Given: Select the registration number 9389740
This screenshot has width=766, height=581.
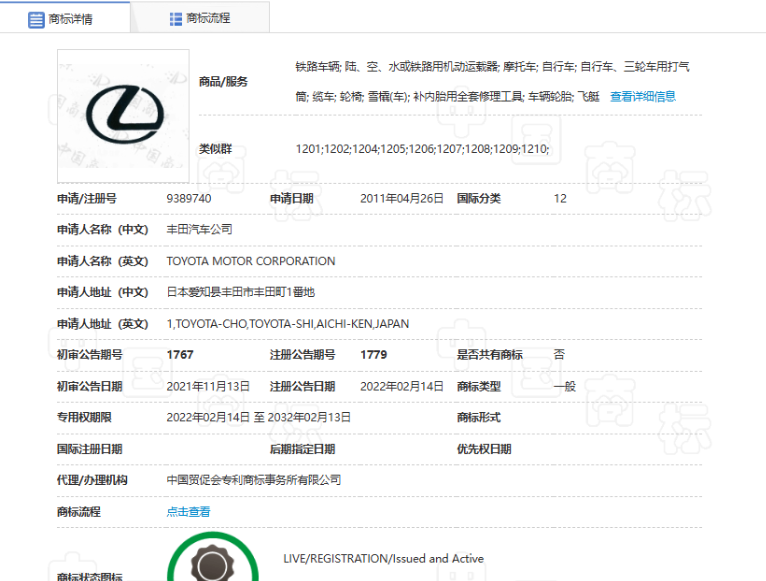Looking at the screenshot, I should click(189, 198).
